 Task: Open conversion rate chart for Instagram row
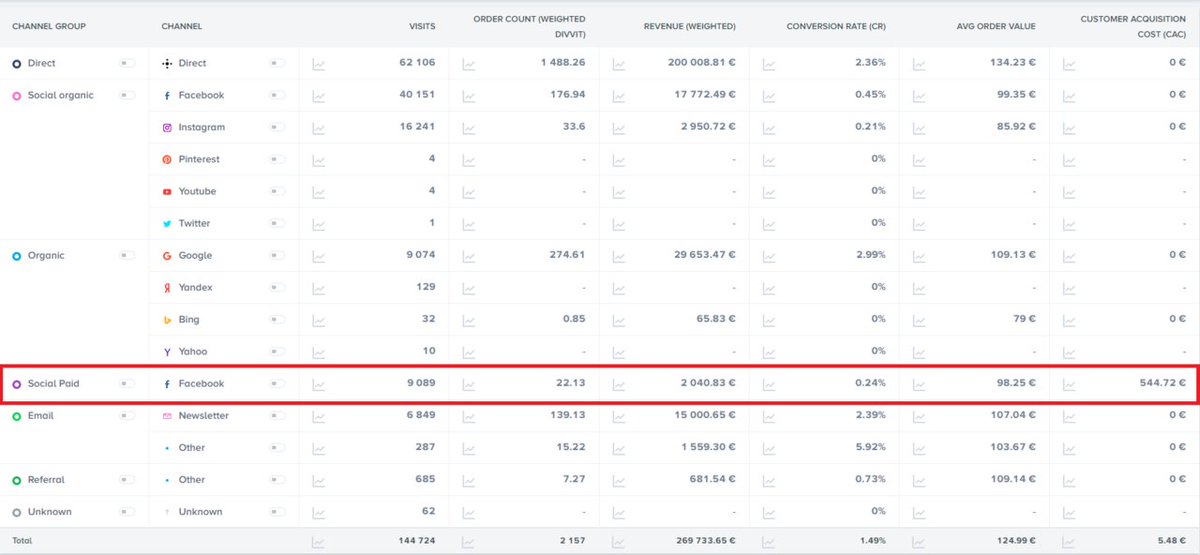[x=769, y=128]
